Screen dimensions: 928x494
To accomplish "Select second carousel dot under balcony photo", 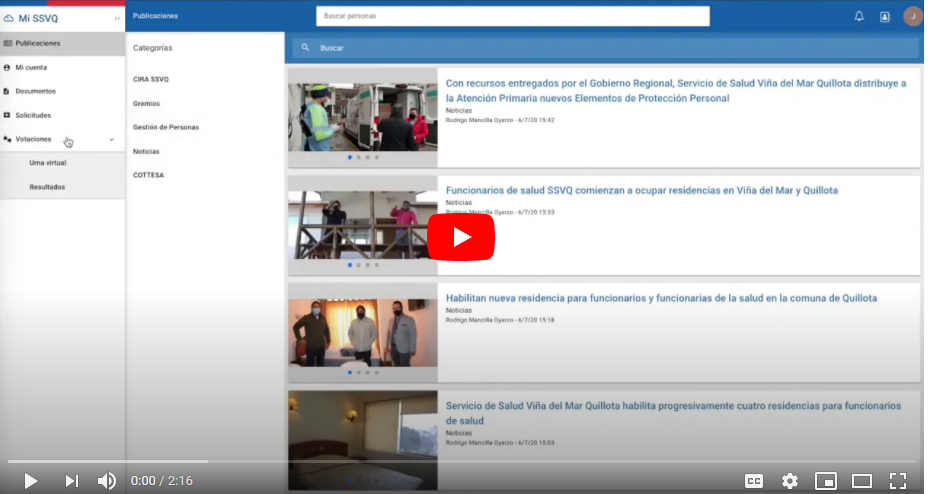I will pos(359,265).
